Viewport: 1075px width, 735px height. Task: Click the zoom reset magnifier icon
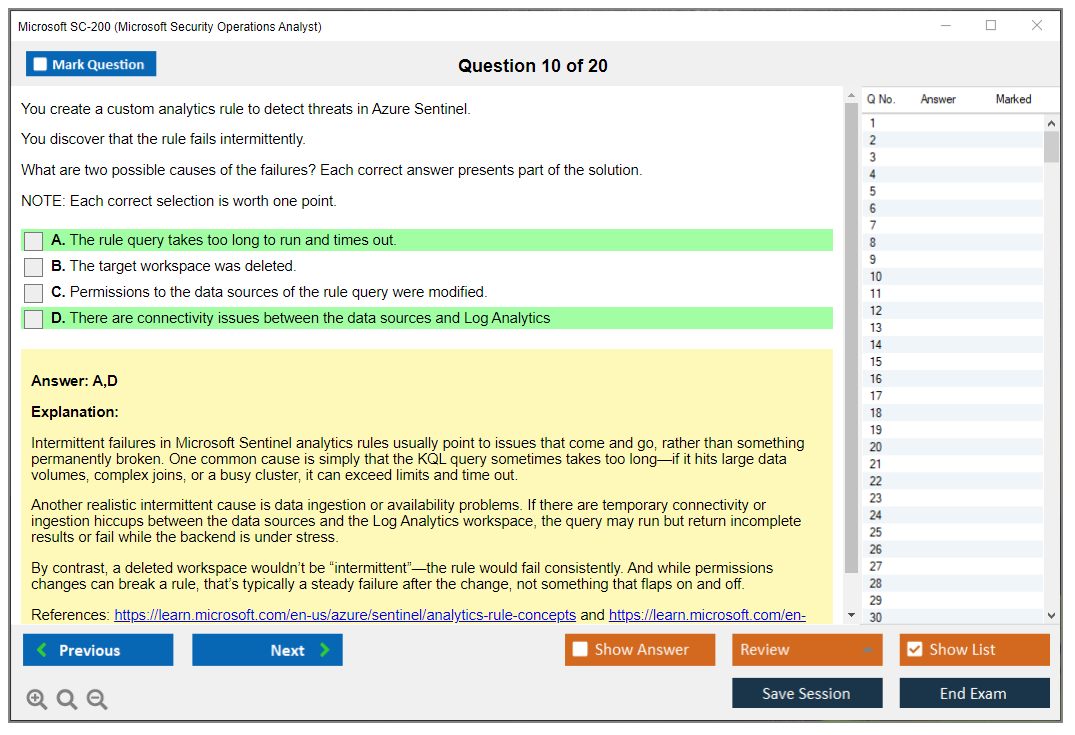pyautogui.click(x=67, y=700)
